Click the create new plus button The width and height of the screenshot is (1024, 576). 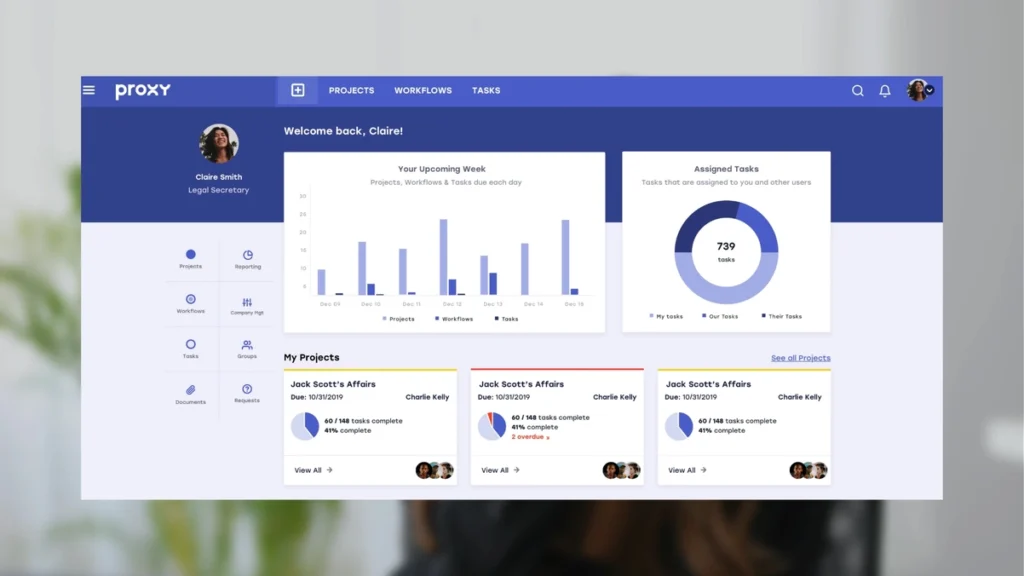pos(296,89)
